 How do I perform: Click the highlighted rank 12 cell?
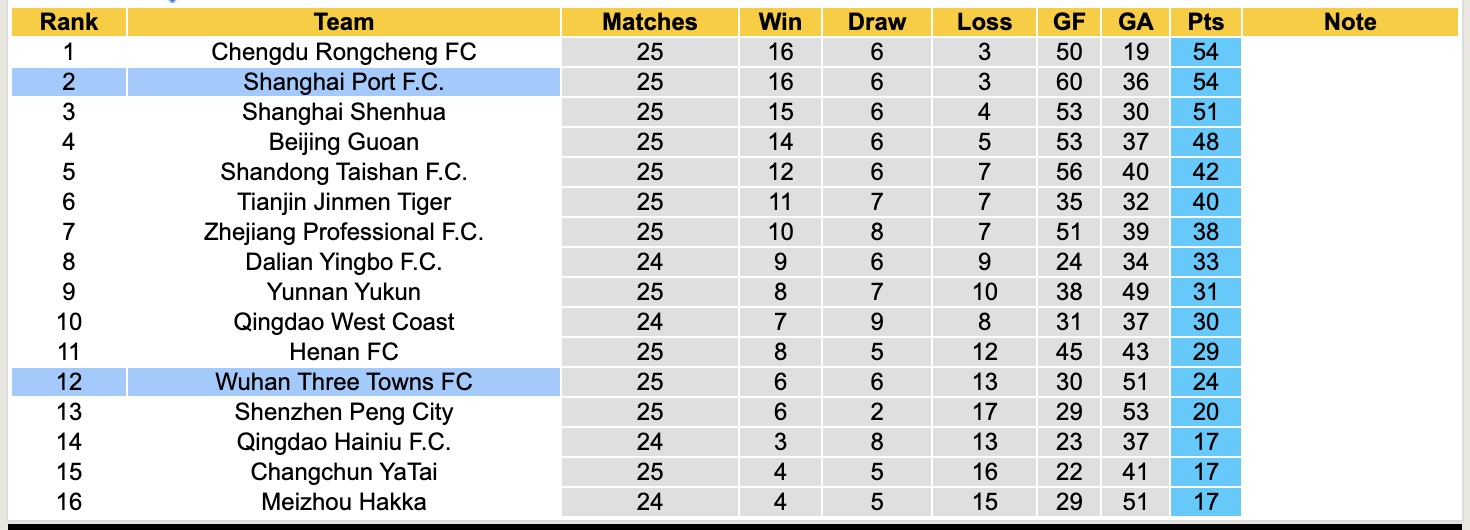point(68,382)
